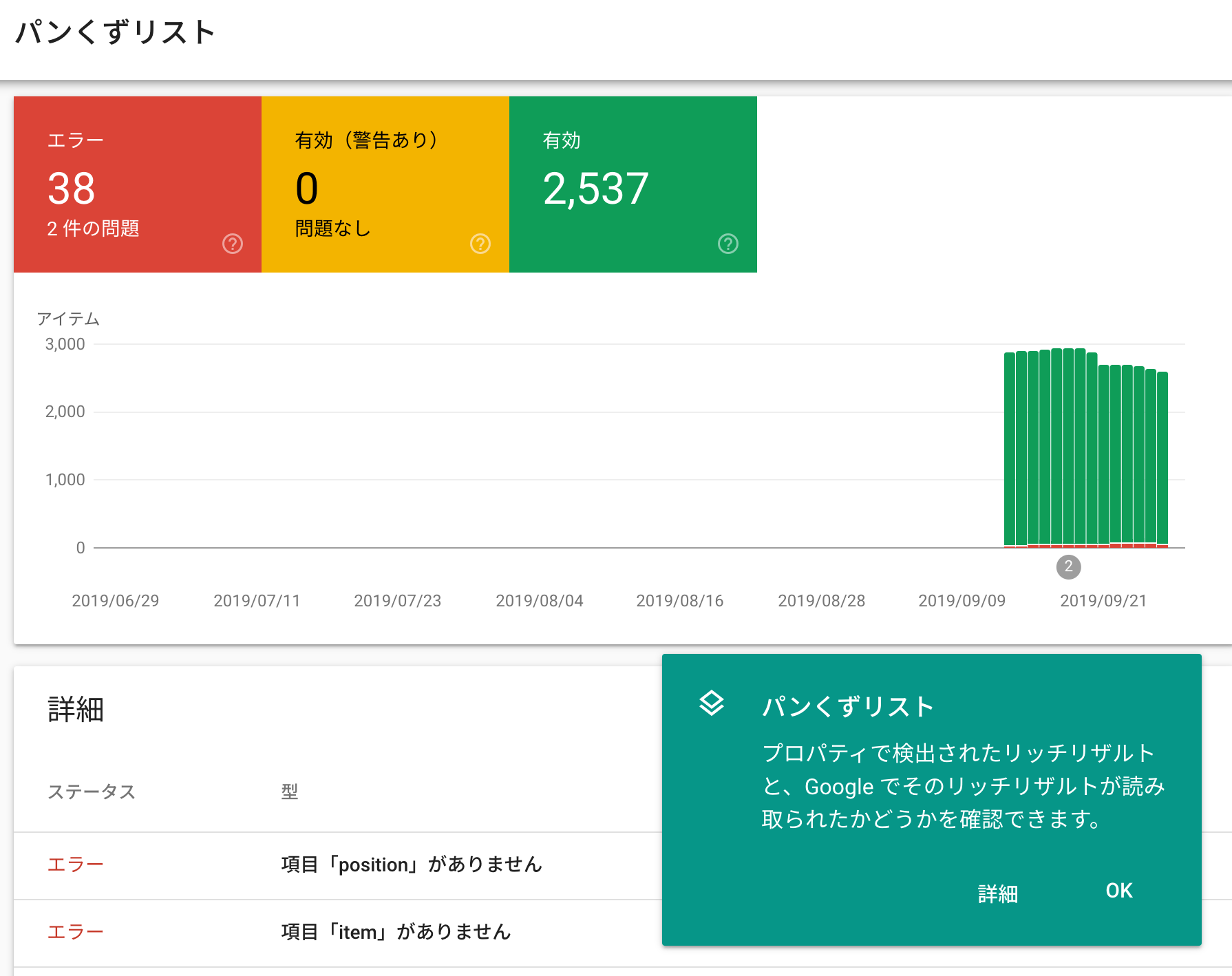Click the chart annotation marker labeled 2
1232x976 pixels.
click(x=1068, y=566)
